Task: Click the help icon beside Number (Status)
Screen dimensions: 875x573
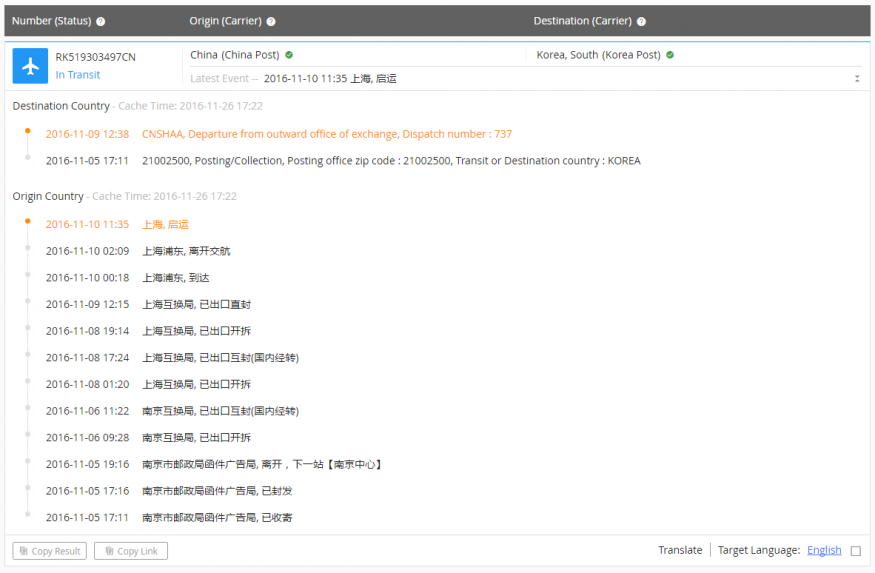Action: pos(100,21)
